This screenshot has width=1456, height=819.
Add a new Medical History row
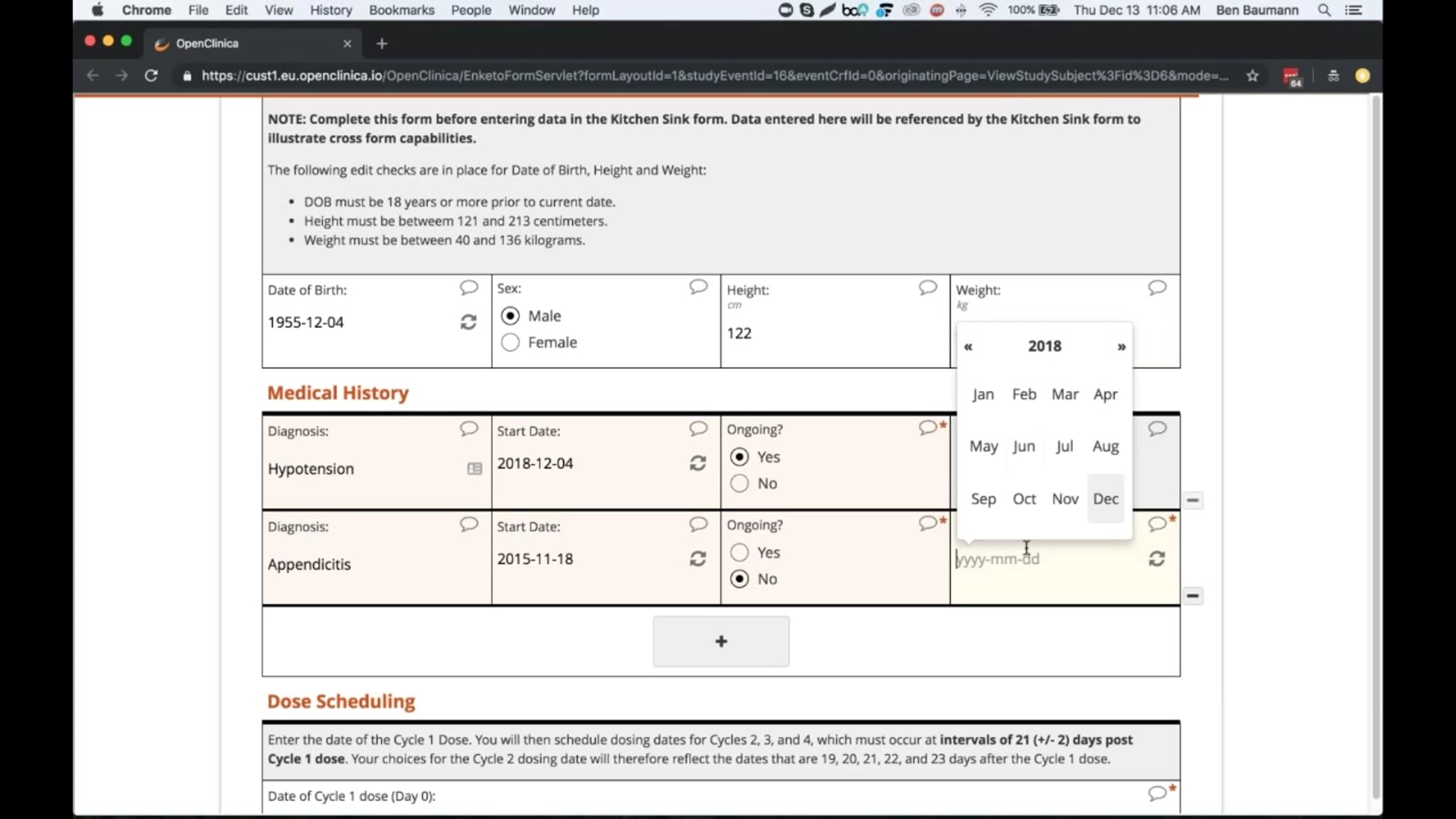click(x=721, y=641)
